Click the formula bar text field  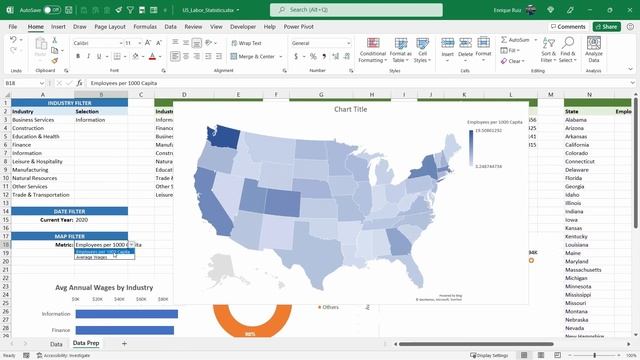click(359, 83)
